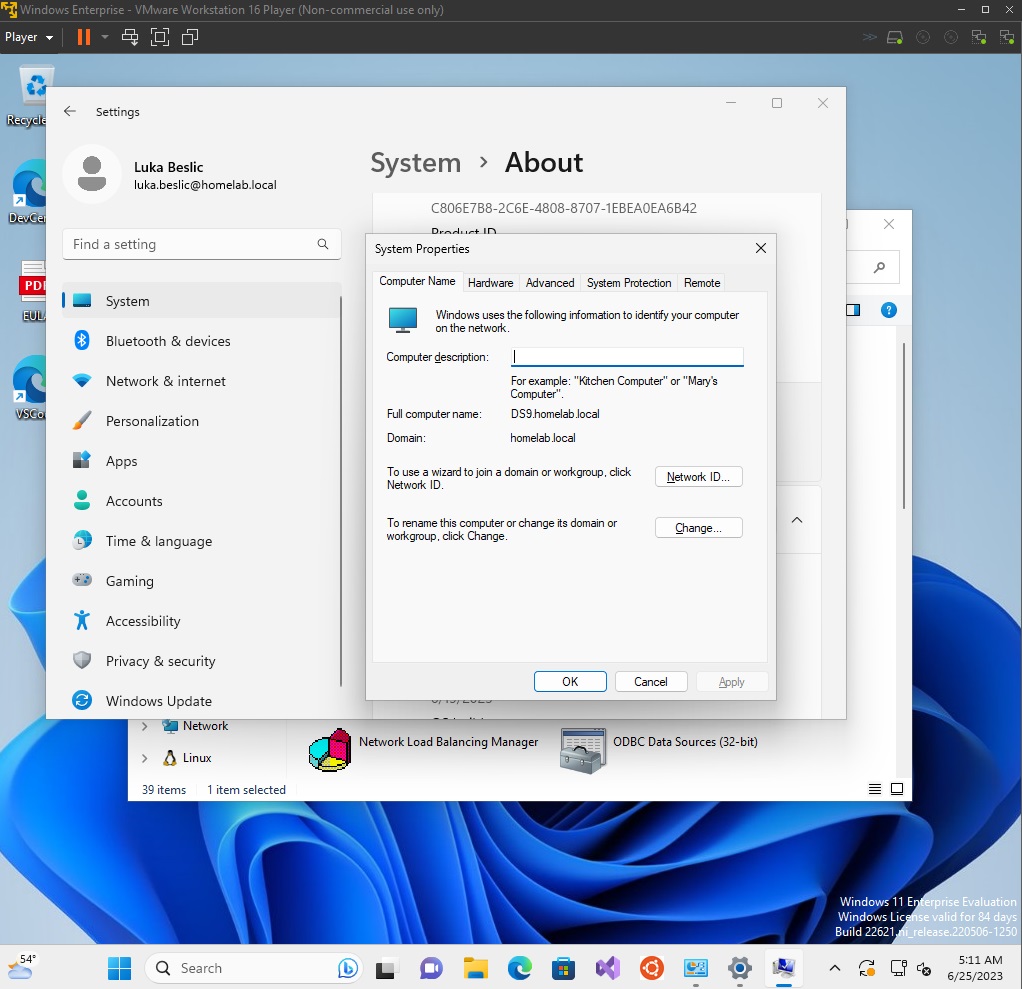This screenshot has height=989, width=1022.
Task: Open Bluetooth & devices settings
Action: point(201,341)
